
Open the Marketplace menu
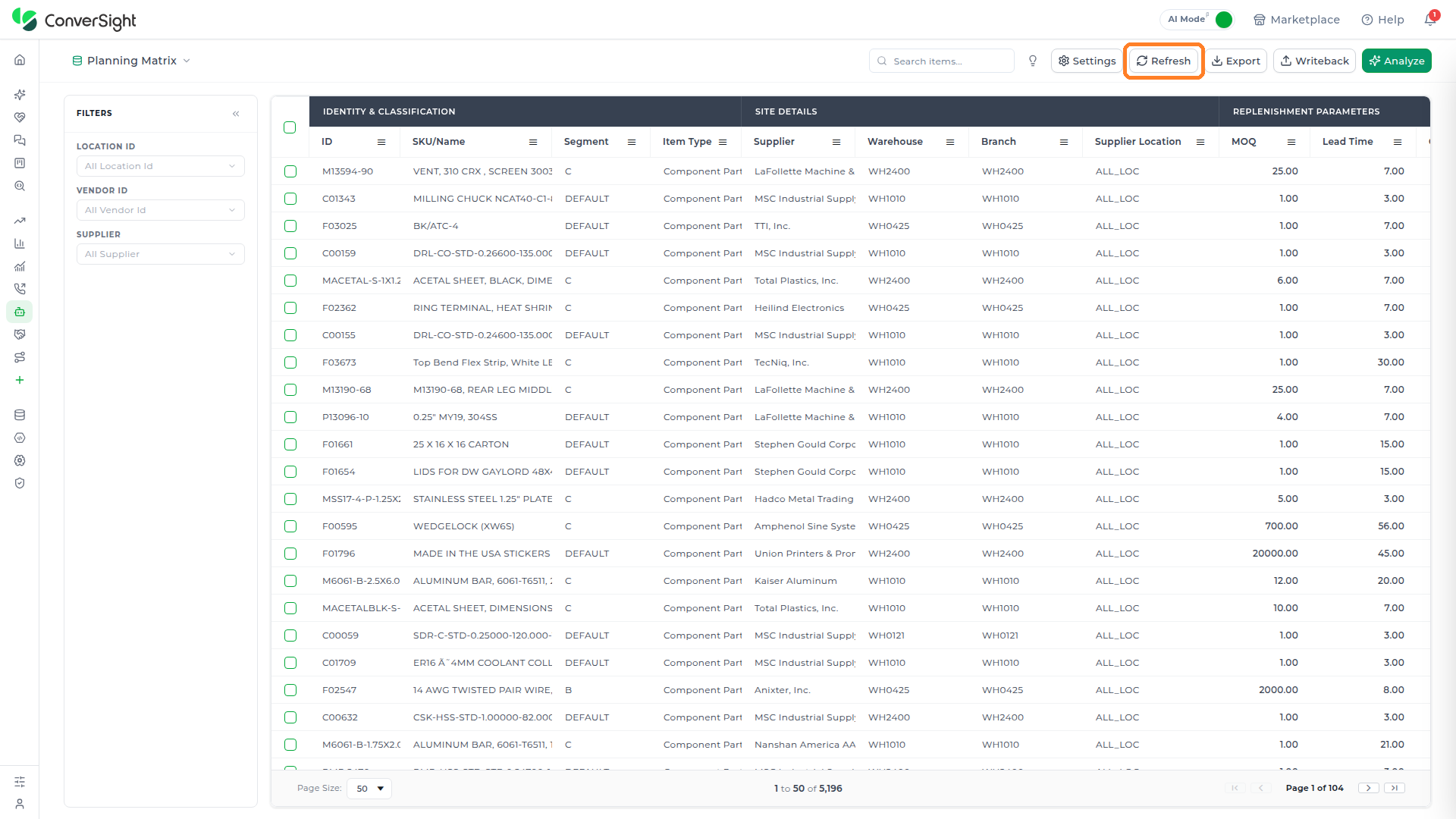coord(1297,20)
